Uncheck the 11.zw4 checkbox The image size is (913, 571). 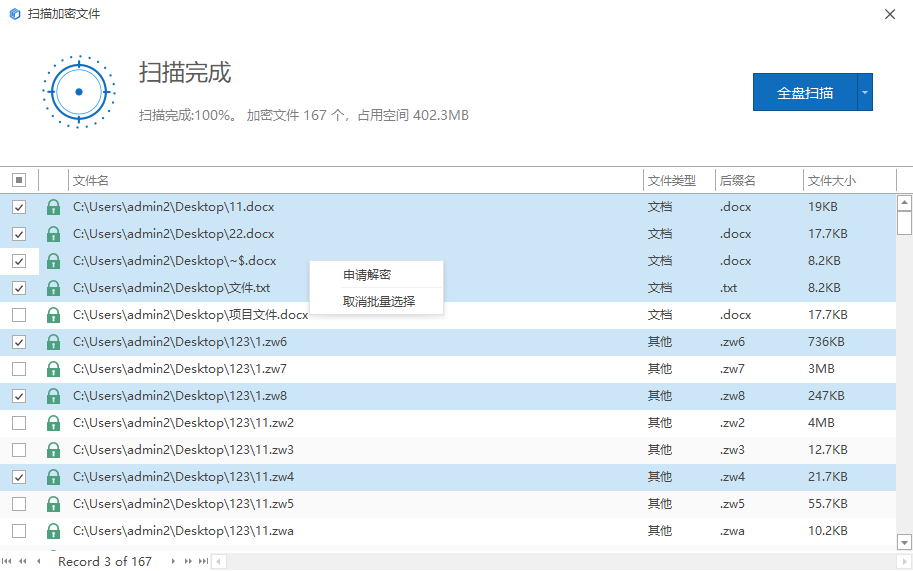point(19,477)
